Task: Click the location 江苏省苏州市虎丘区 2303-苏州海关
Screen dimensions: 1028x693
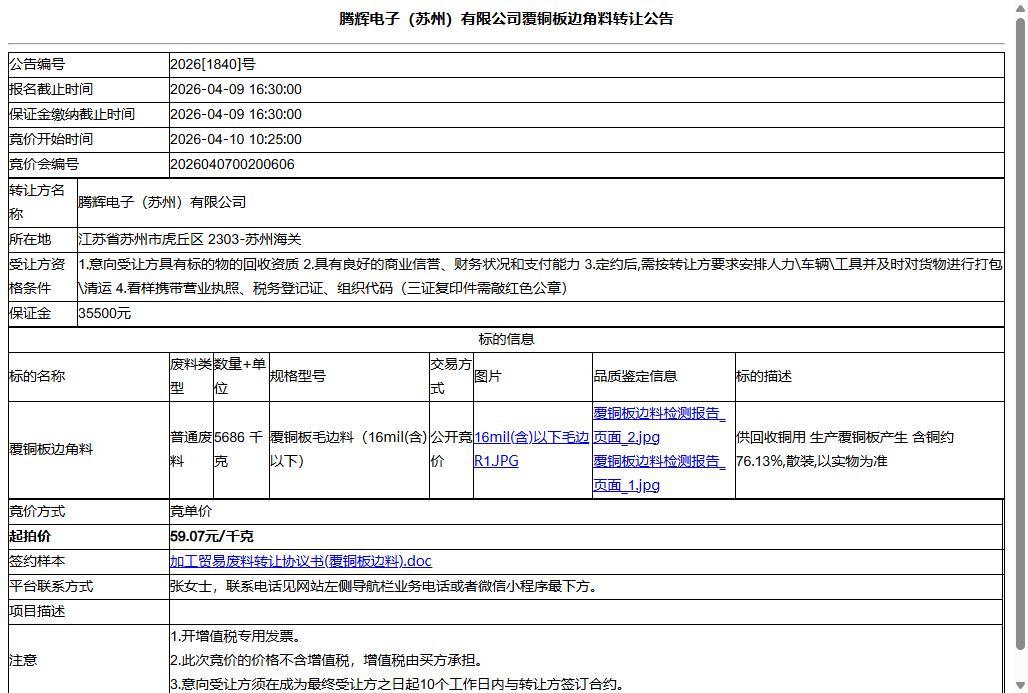Action: [190, 239]
